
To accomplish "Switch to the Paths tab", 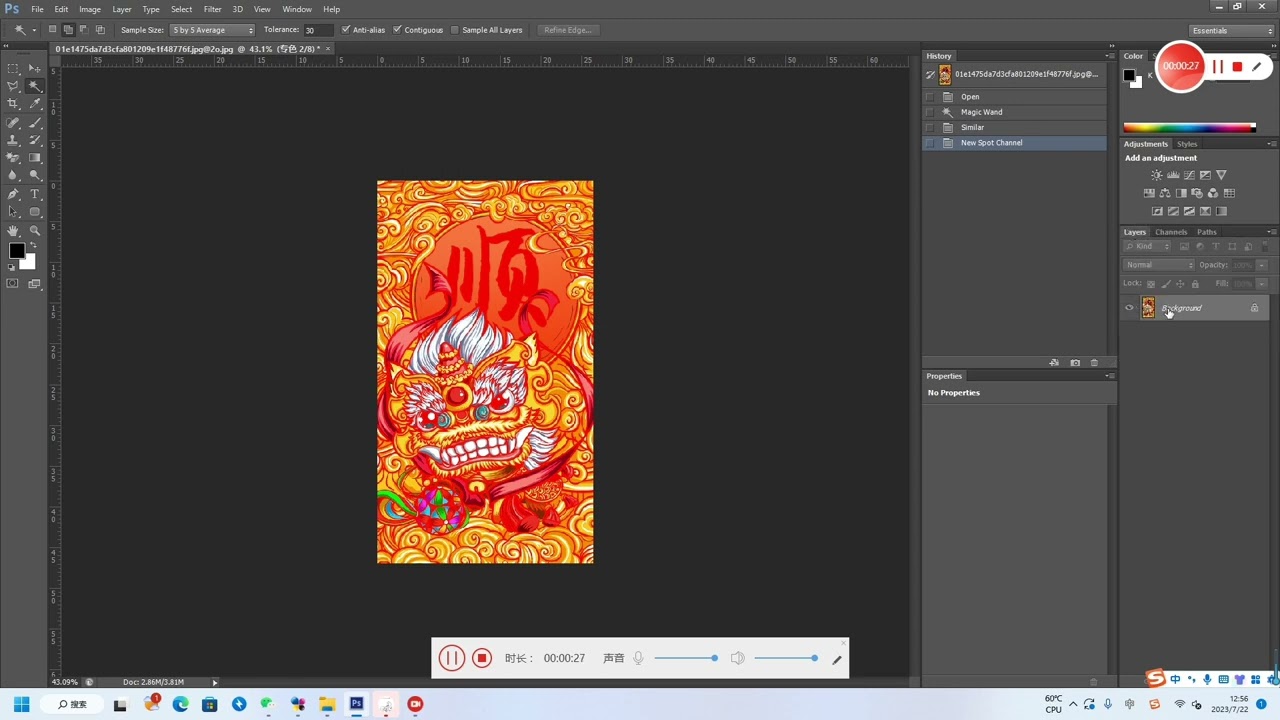I will [1207, 232].
